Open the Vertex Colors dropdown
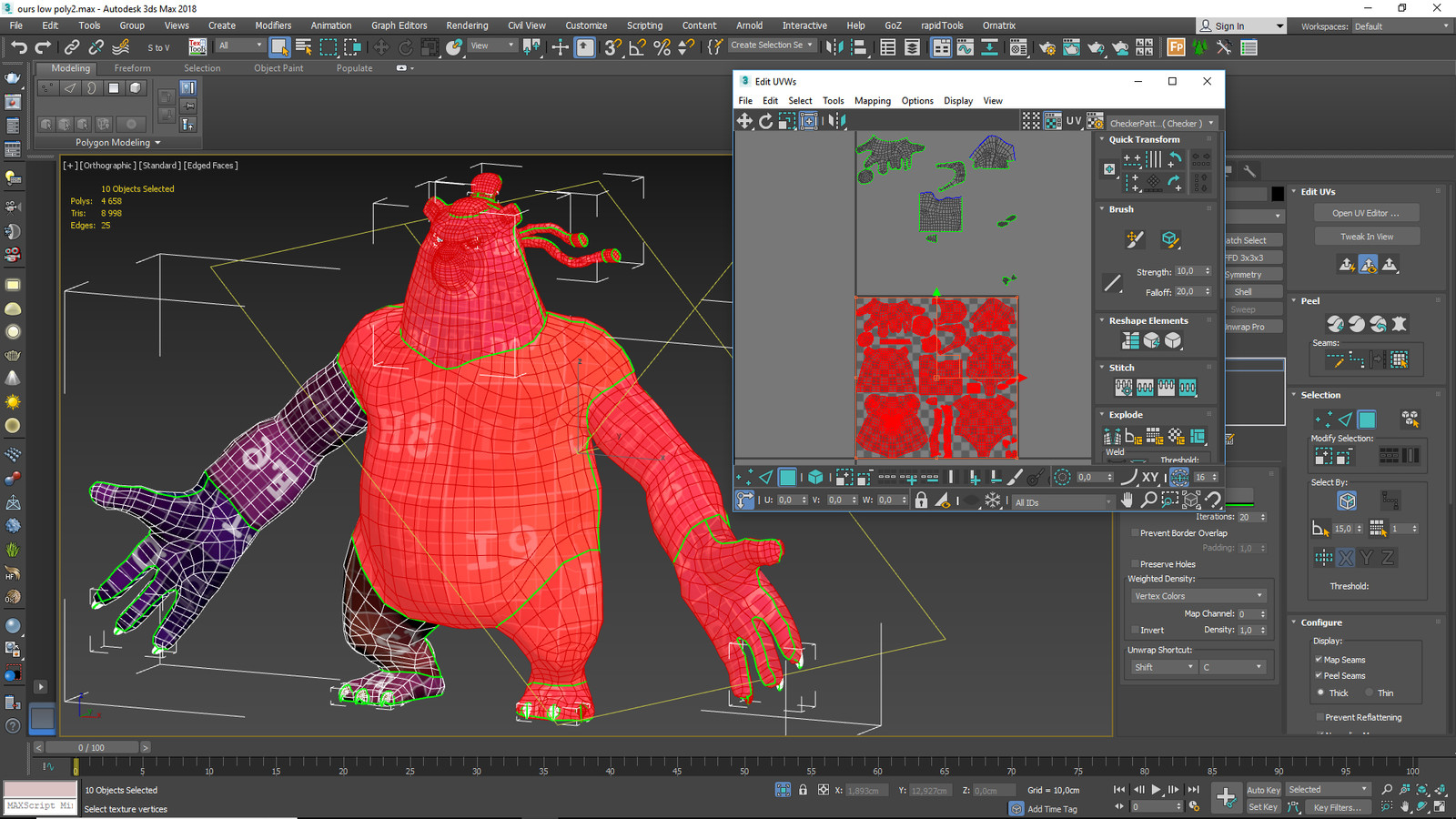The height and width of the screenshot is (819, 1456). [x=1198, y=596]
